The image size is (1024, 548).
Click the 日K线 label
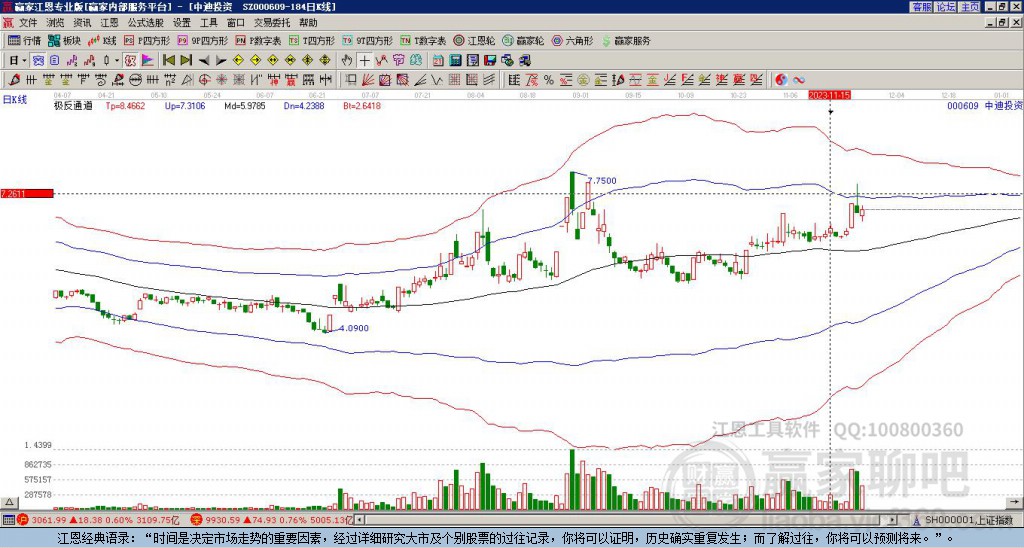point(14,100)
